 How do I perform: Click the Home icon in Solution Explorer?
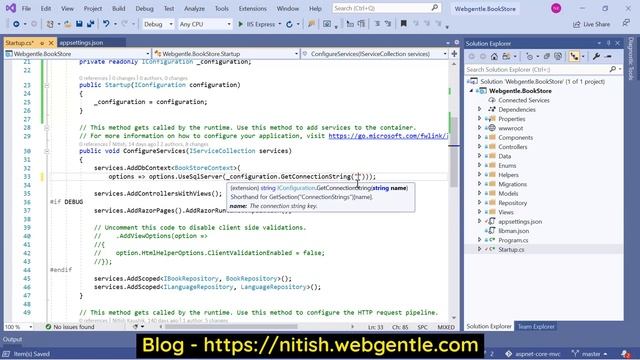tap(494, 56)
